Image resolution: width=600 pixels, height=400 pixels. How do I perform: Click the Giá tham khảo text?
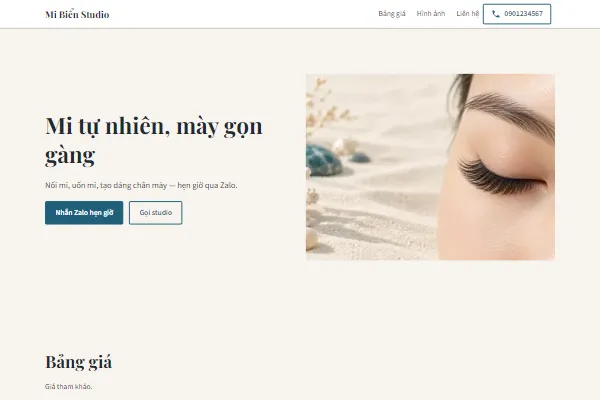[x=68, y=387]
